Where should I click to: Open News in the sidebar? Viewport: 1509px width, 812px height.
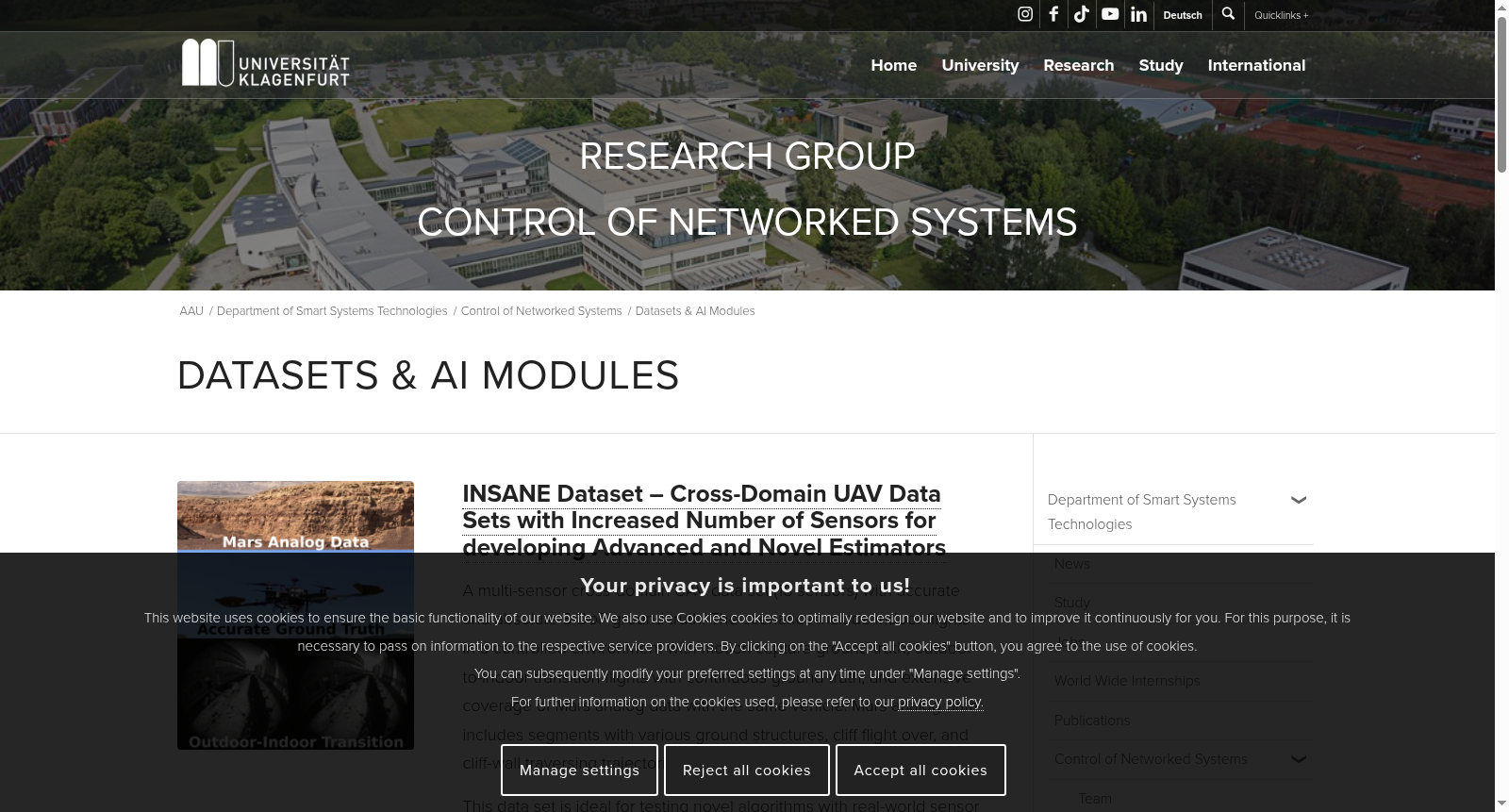click(1071, 564)
